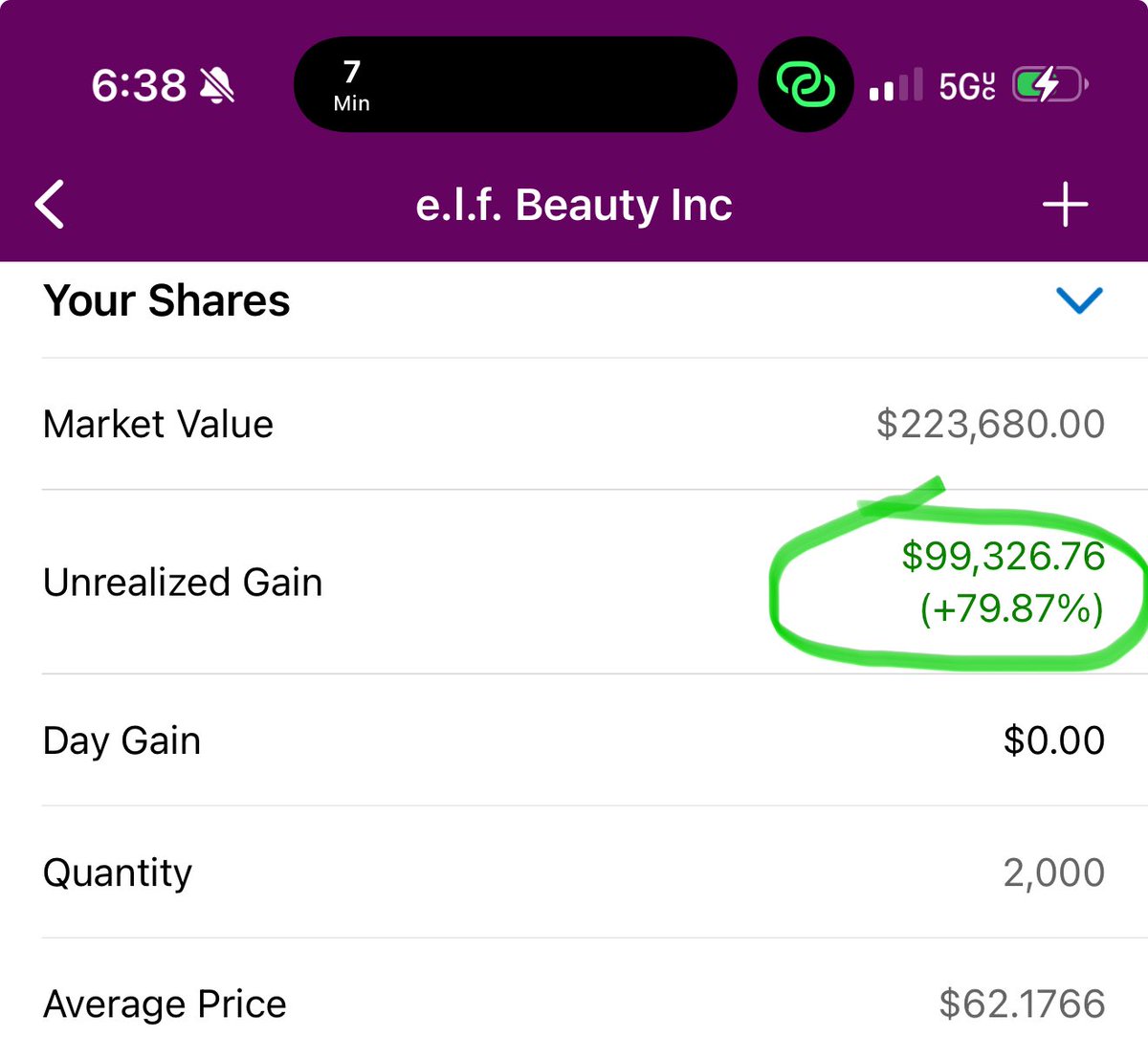Screen dimensions: 1148x1059
Task: Tap the 6:38 clock
Action: click(139, 86)
